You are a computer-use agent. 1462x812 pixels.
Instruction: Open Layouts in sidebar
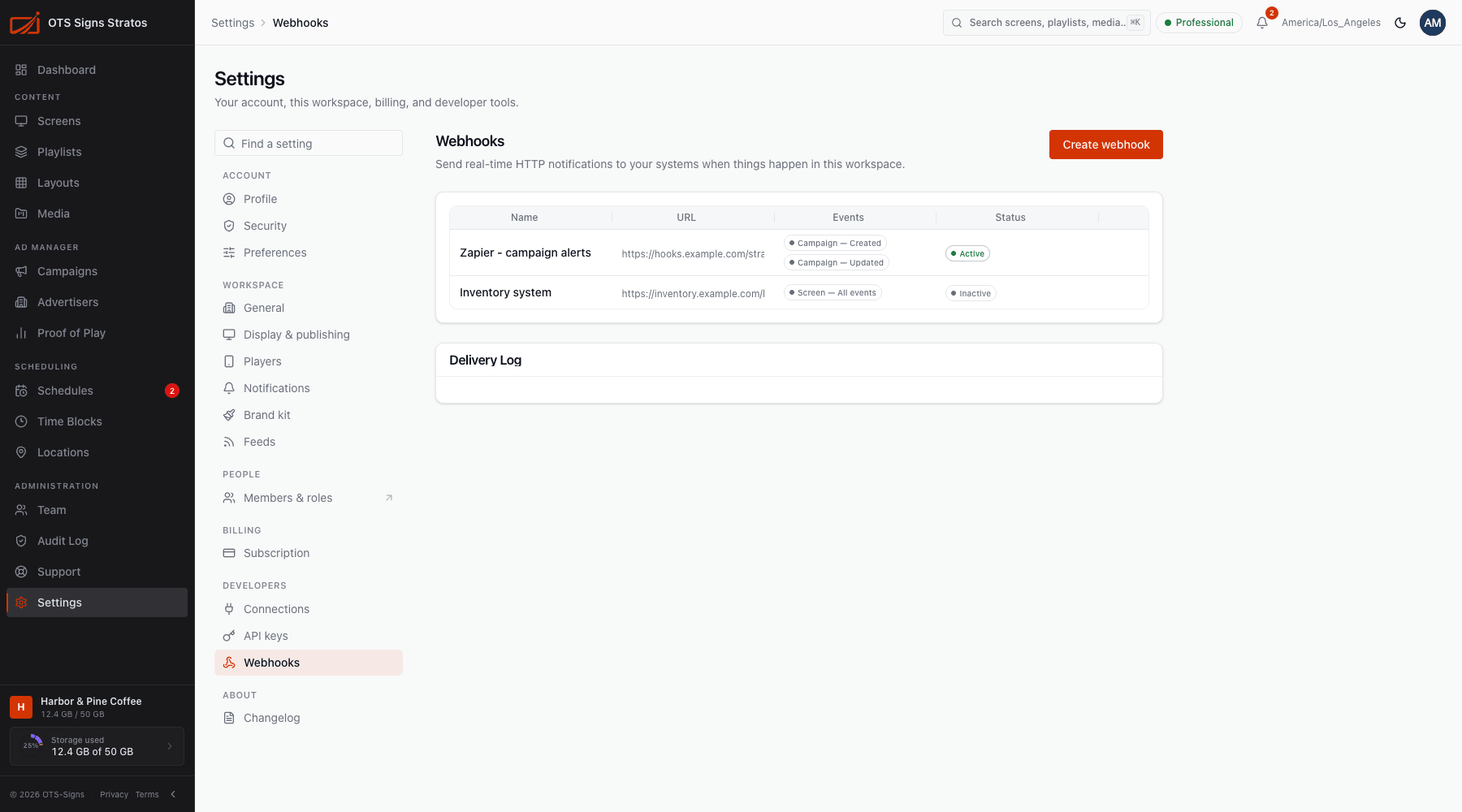click(97, 183)
